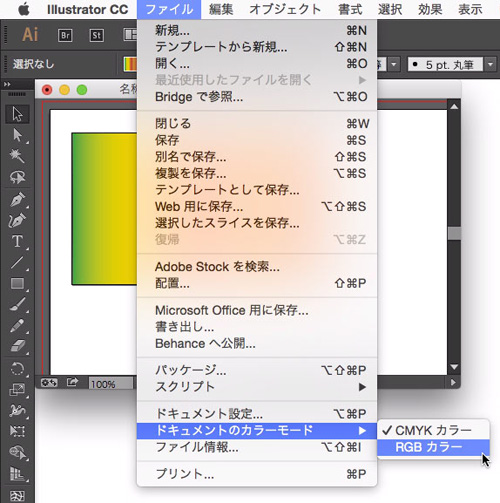Select the Magic Wand tool
500x503 pixels.
click(x=17, y=156)
